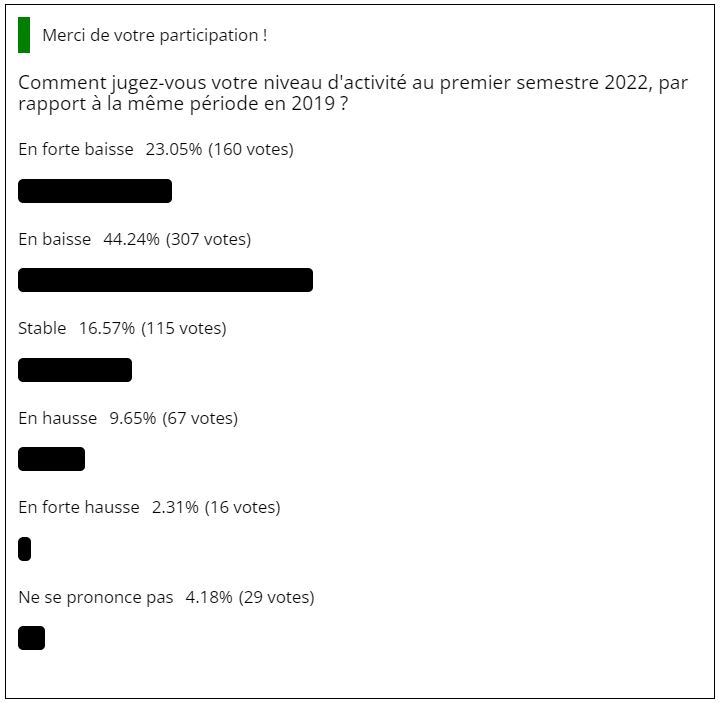Click the '16.57% (115 votes)' result text
This screenshot has height=703, width=721.
click(x=153, y=328)
